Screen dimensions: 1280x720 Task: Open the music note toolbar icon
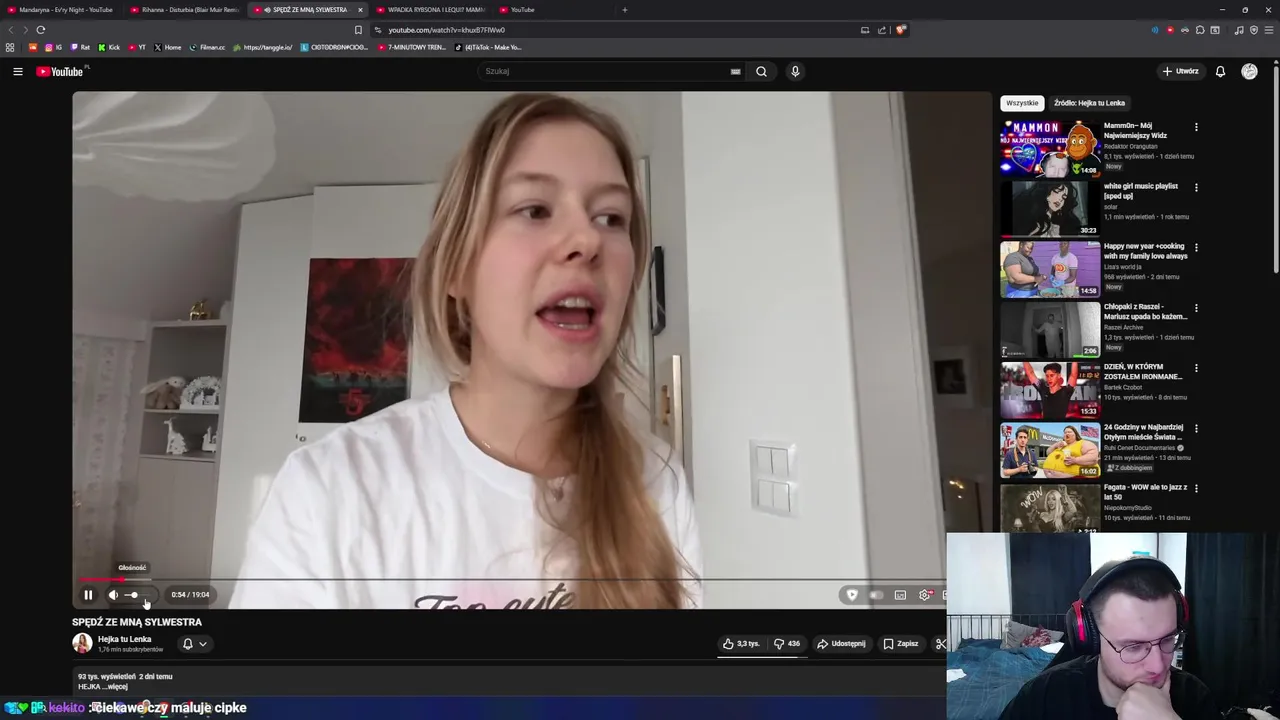[1239, 30]
